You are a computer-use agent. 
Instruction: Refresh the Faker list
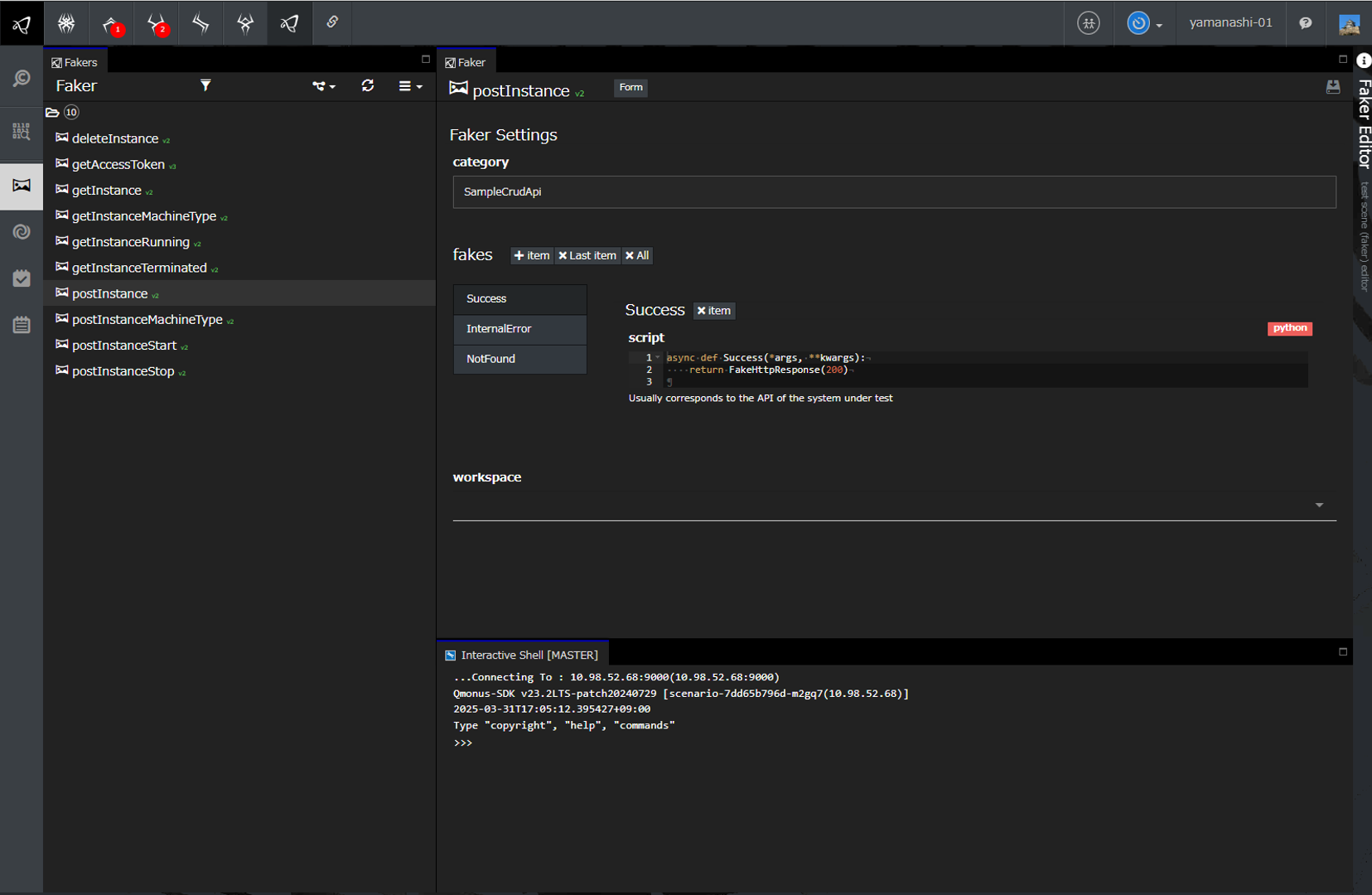click(368, 85)
